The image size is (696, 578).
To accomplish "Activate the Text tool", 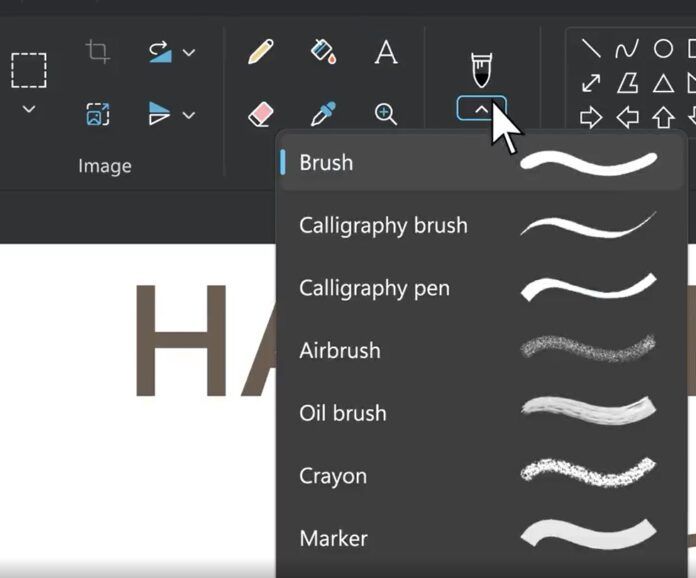I will coord(386,52).
